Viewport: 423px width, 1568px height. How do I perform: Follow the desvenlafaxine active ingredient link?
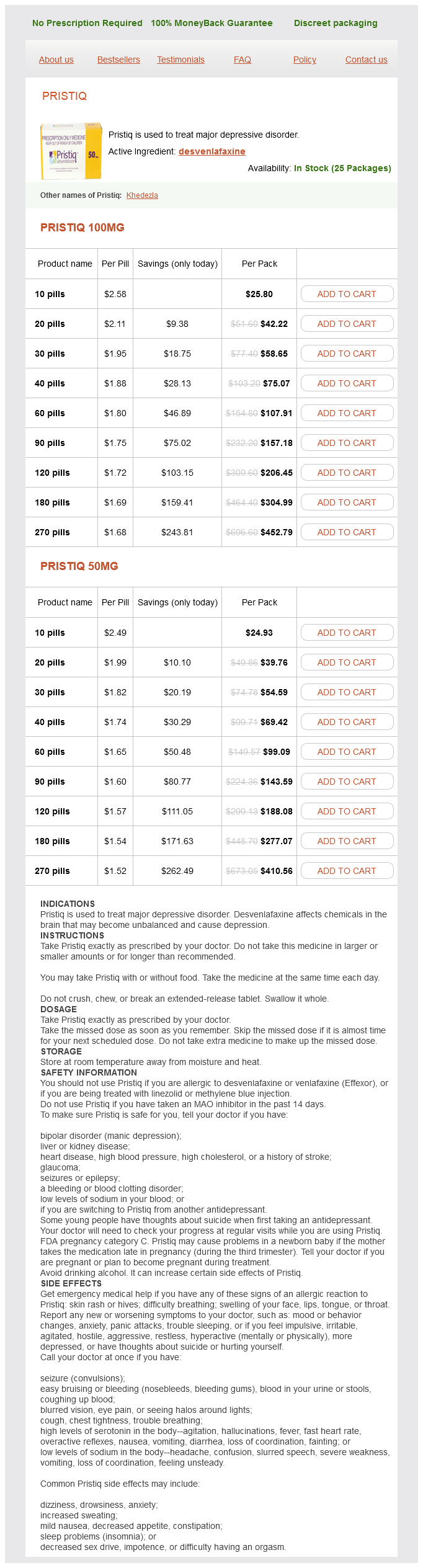211,151
